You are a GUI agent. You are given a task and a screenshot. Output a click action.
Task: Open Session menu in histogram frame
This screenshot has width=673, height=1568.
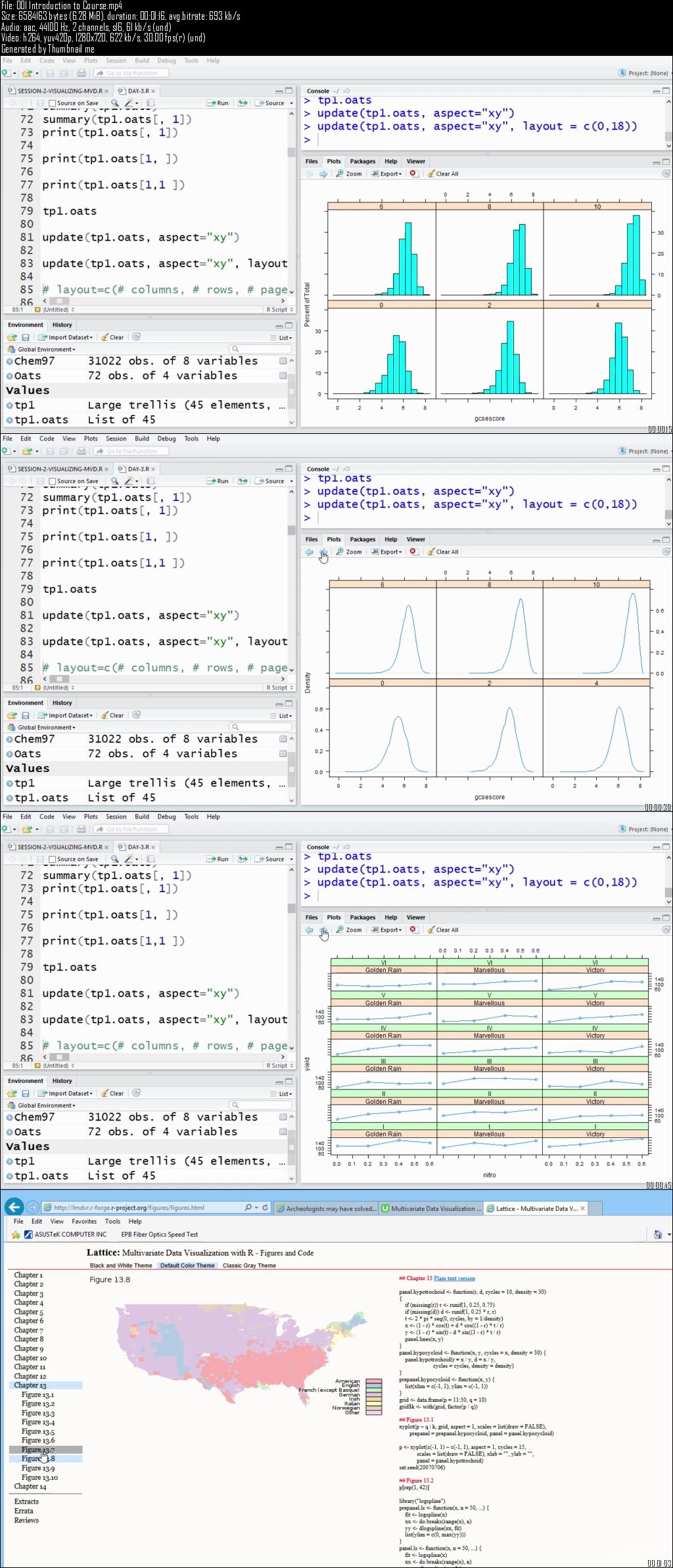pyautogui.click(x=116, y=60)
